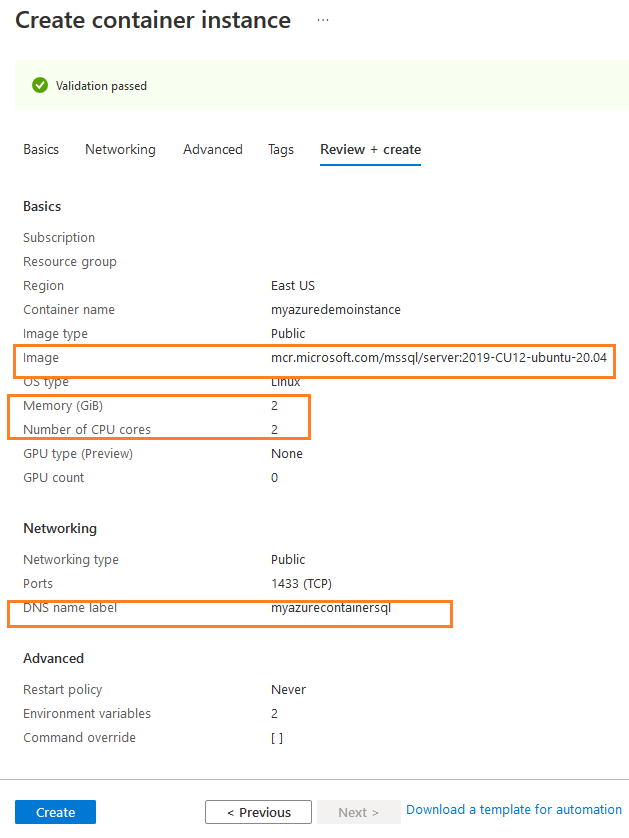This screenshot has height=838, width=629.
Task: Select the Review + create tab
Action: pyautogui.click(x=370, y=149)
